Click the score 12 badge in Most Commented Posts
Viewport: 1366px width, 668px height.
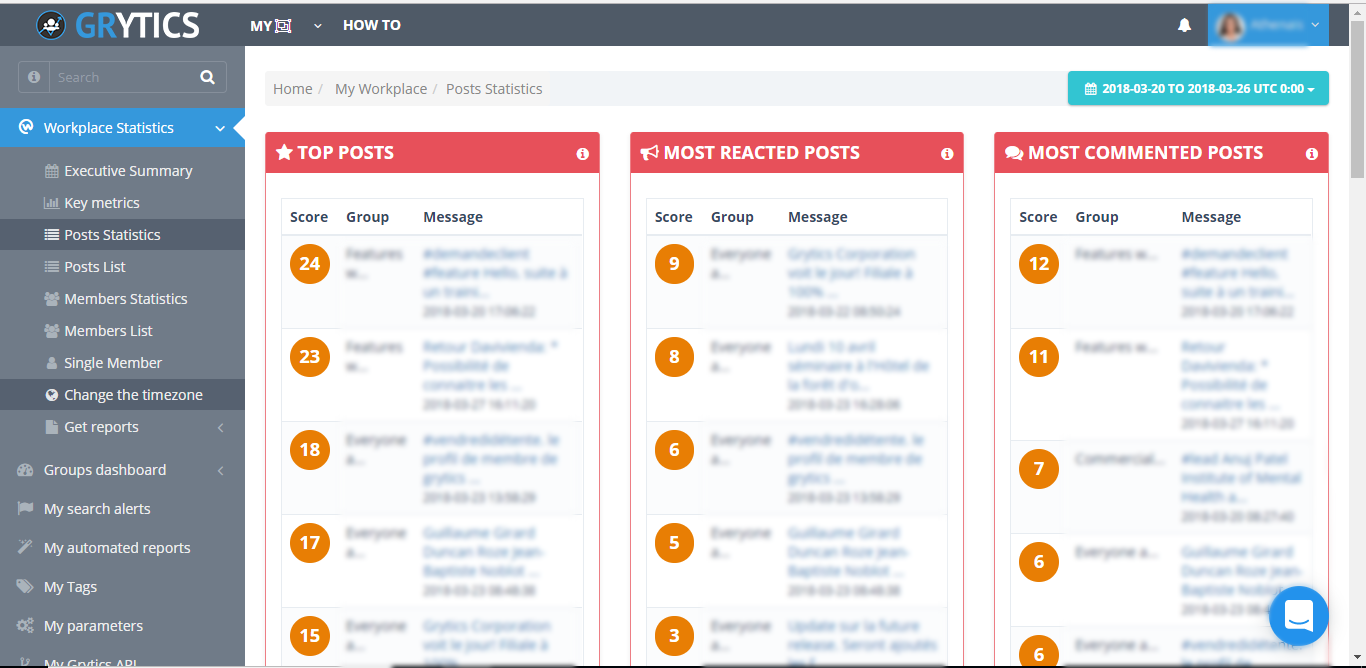(x=1039, y=264)
